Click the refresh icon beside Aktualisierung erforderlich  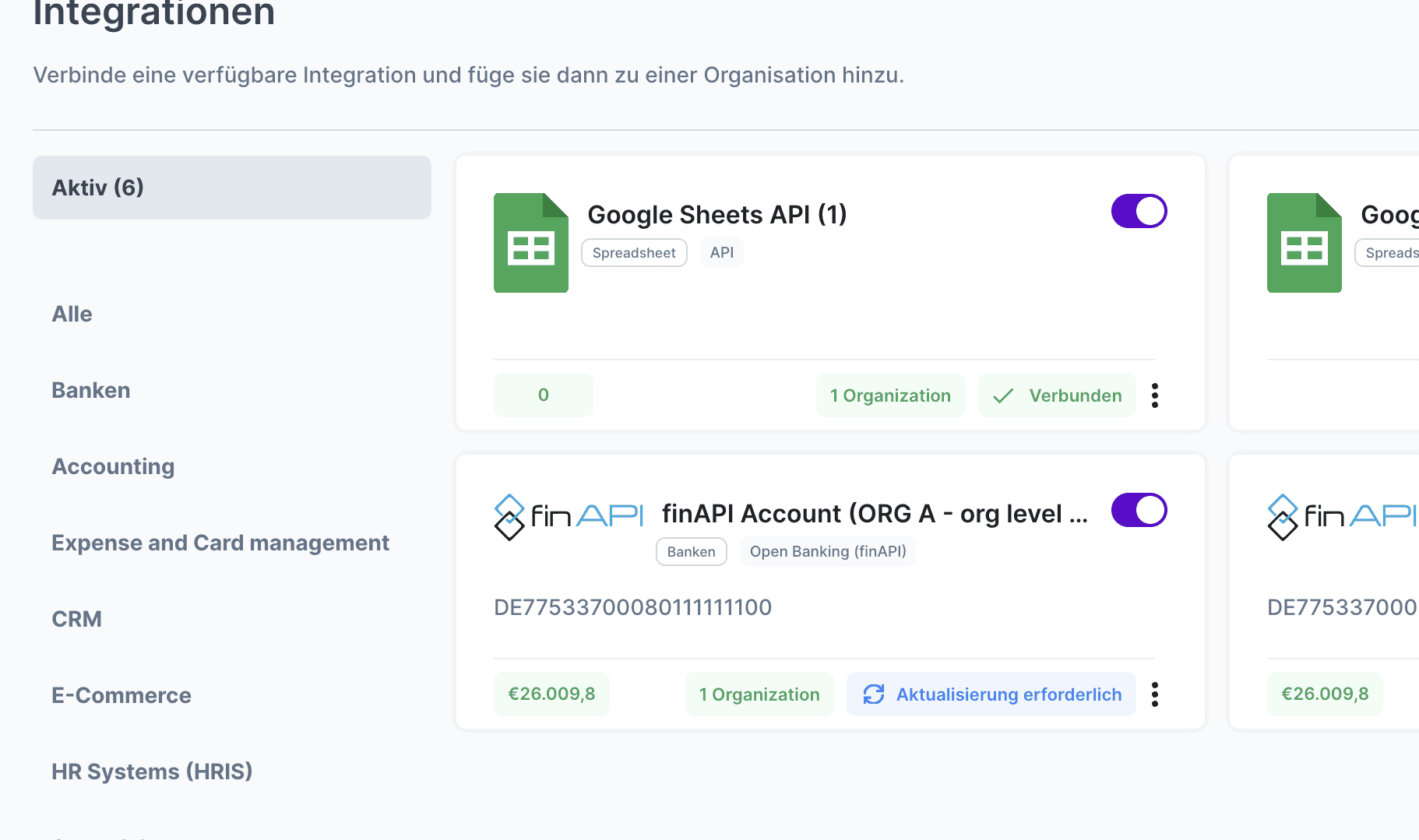coord(874,694)
